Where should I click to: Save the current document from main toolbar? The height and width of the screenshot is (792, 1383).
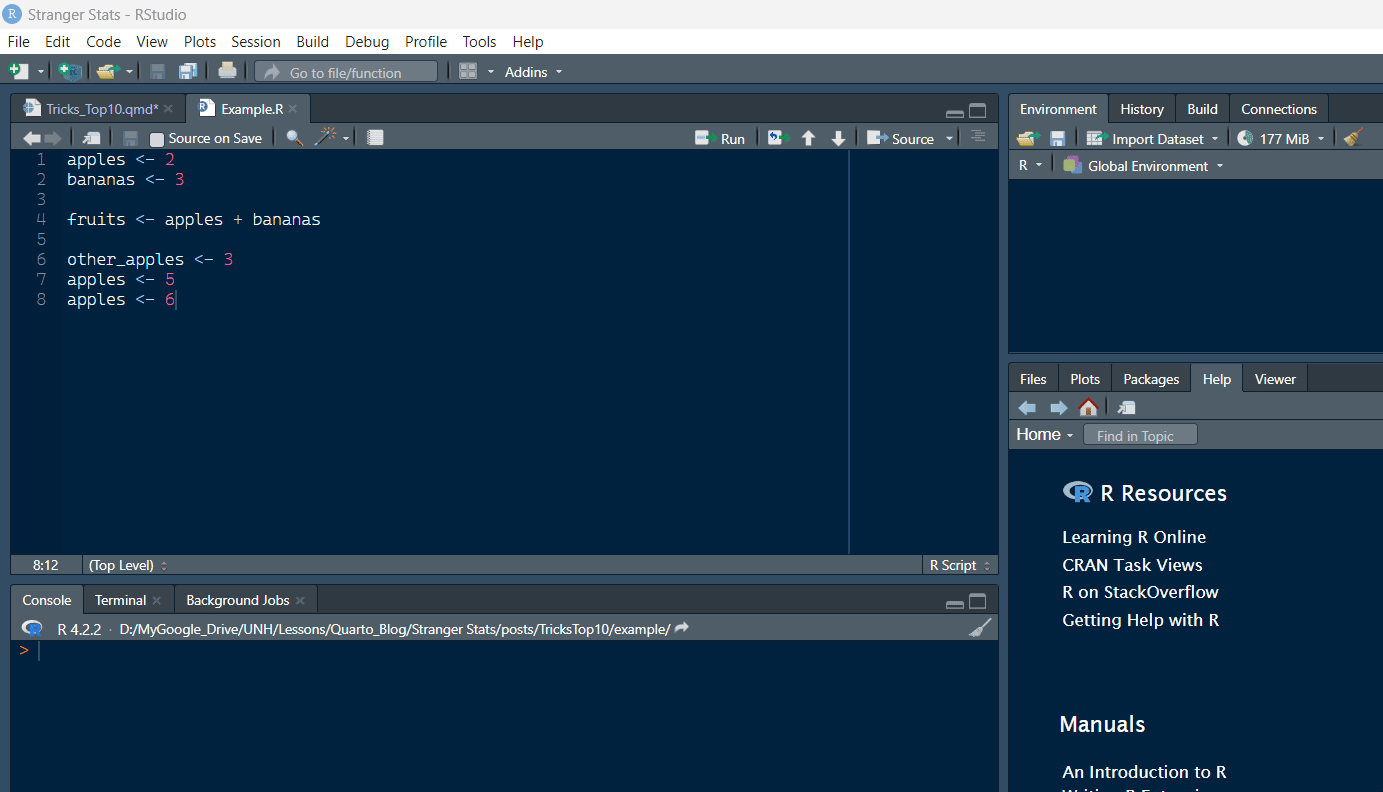pos(157,71)
